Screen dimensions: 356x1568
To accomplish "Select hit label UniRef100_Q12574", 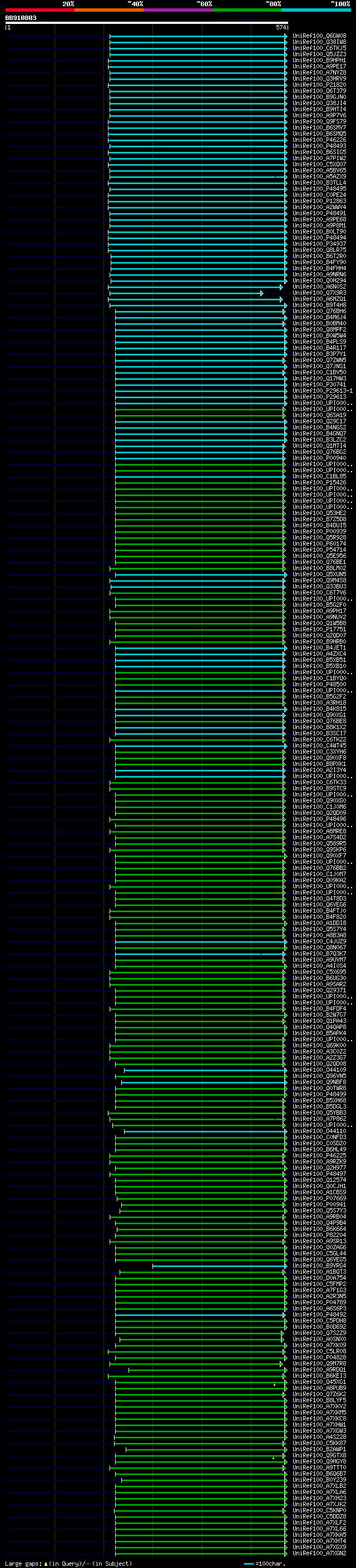I will click(x=319, y=1180).
